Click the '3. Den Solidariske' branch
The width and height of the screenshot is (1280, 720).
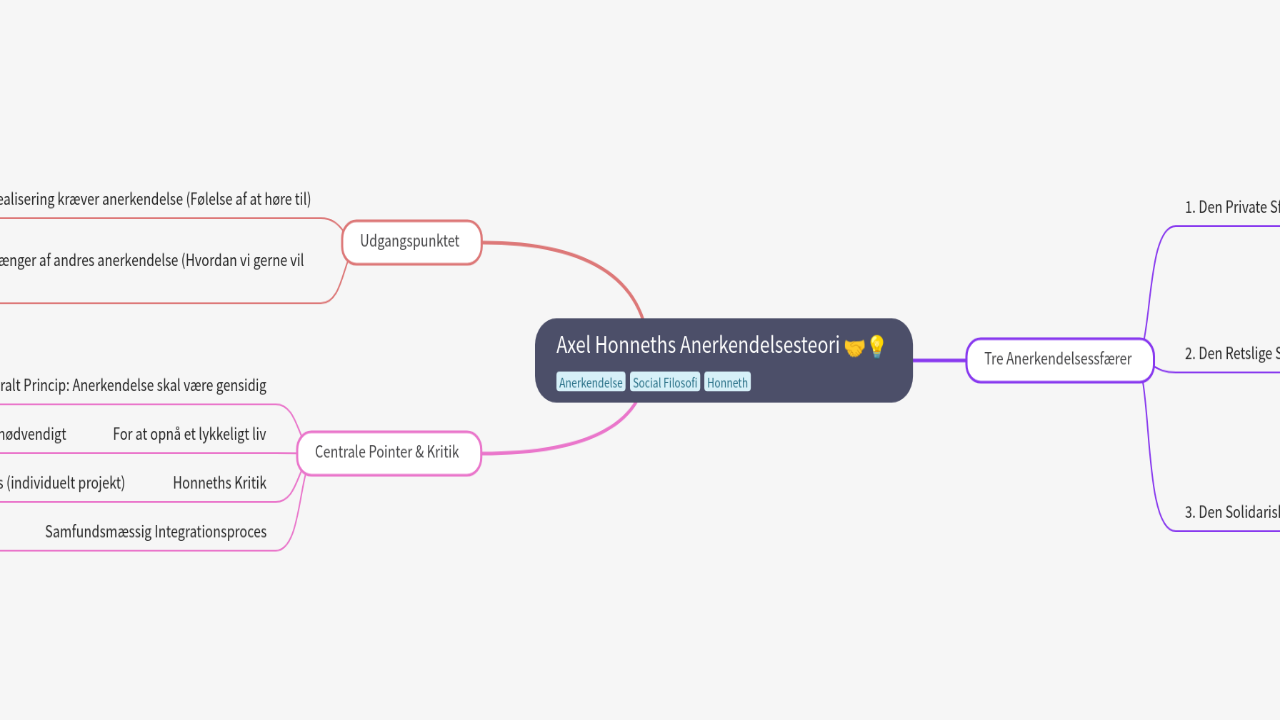(x=1231, y=512)
